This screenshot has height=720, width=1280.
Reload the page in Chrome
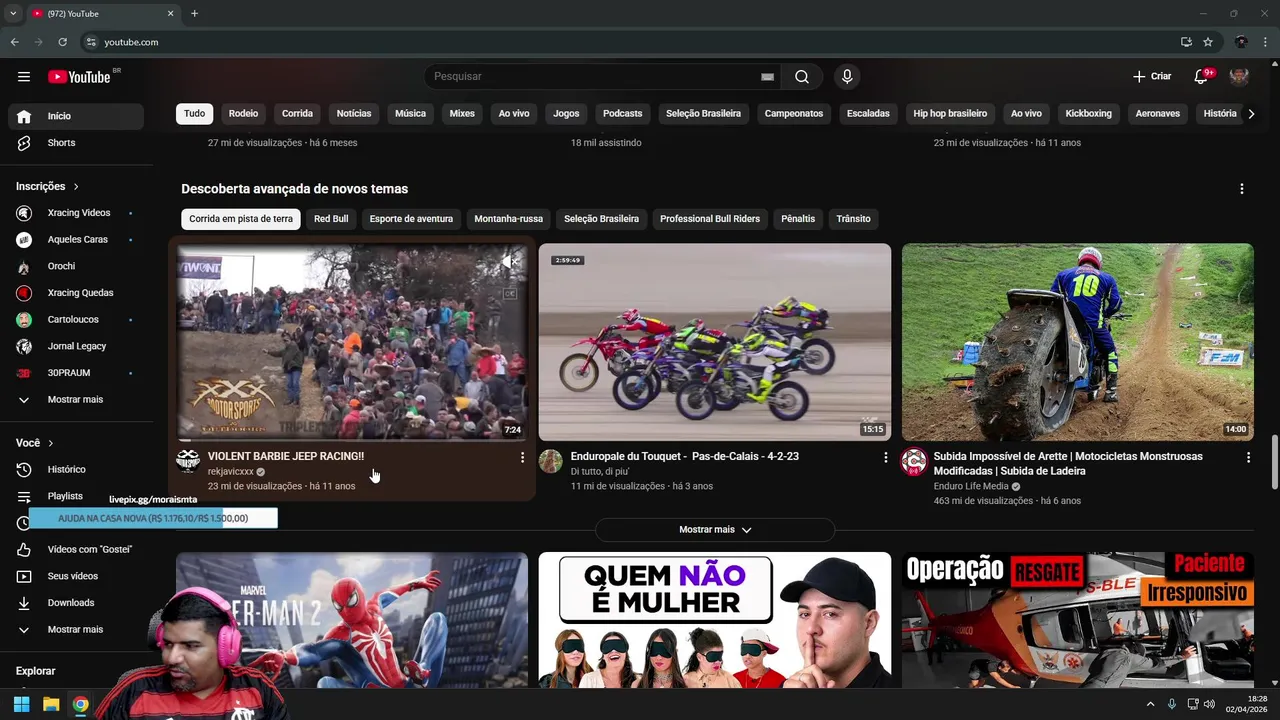pos(62,42)
